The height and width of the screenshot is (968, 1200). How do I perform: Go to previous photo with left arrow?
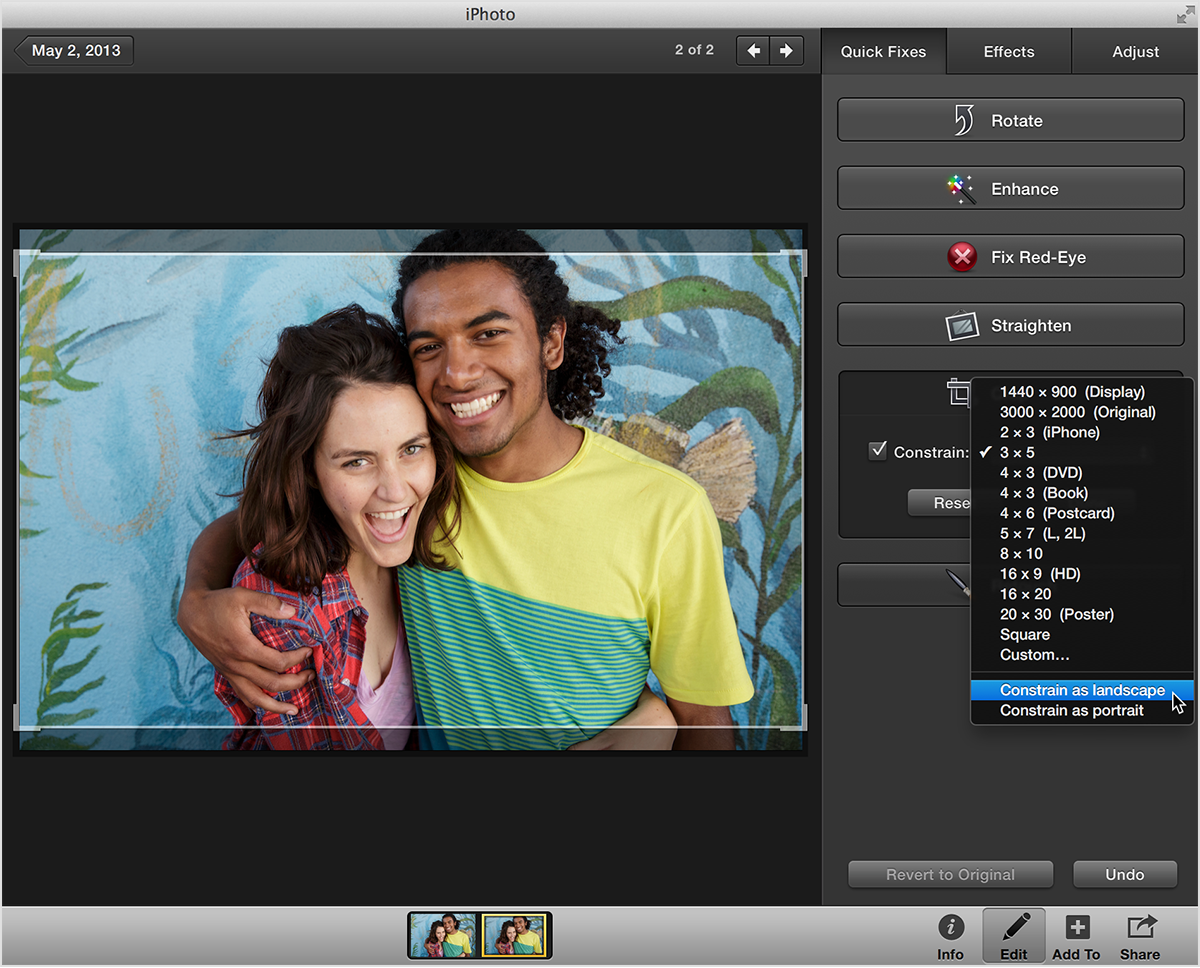tap(753, 50)
